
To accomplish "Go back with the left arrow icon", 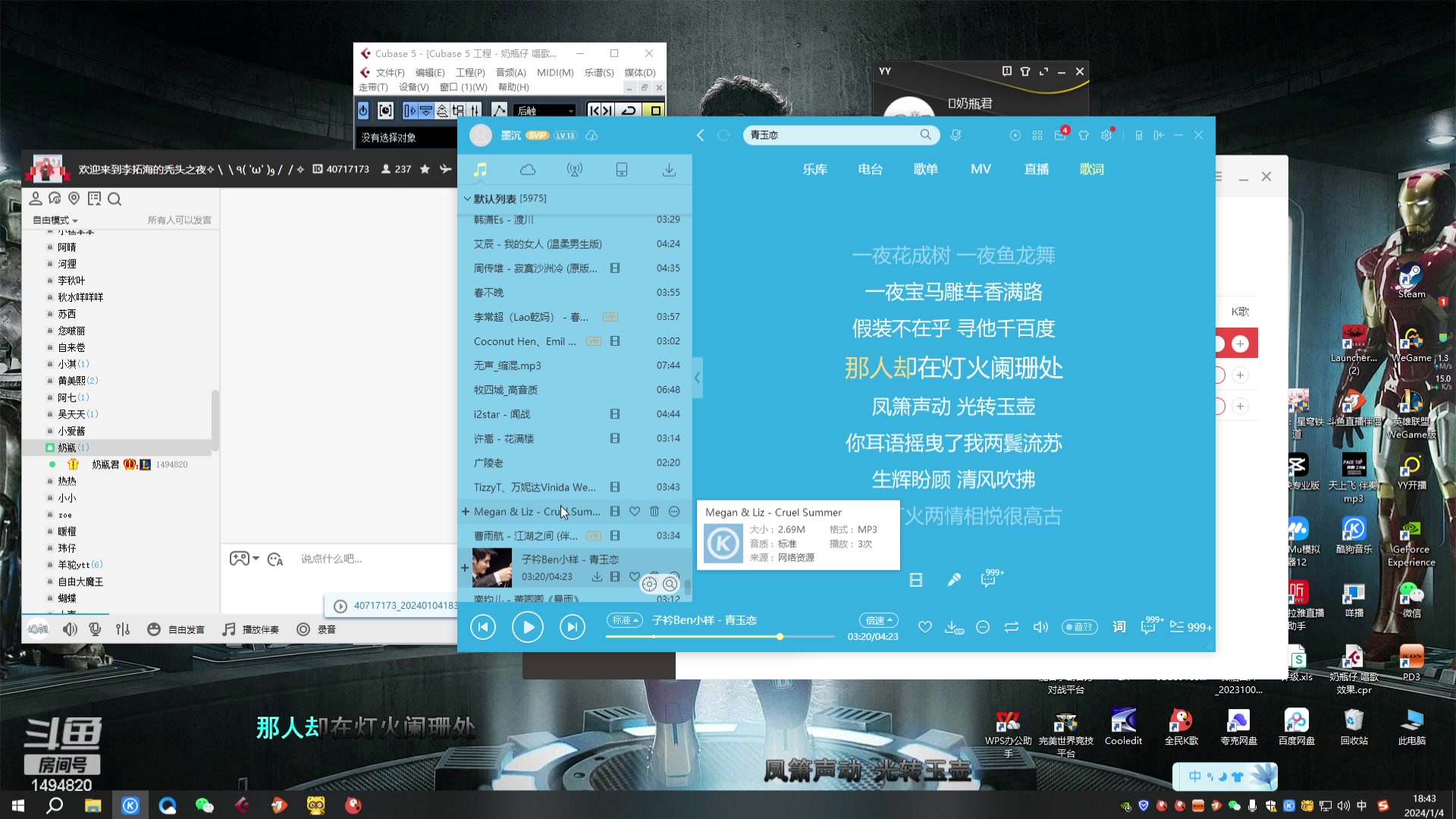I will 701,135.
